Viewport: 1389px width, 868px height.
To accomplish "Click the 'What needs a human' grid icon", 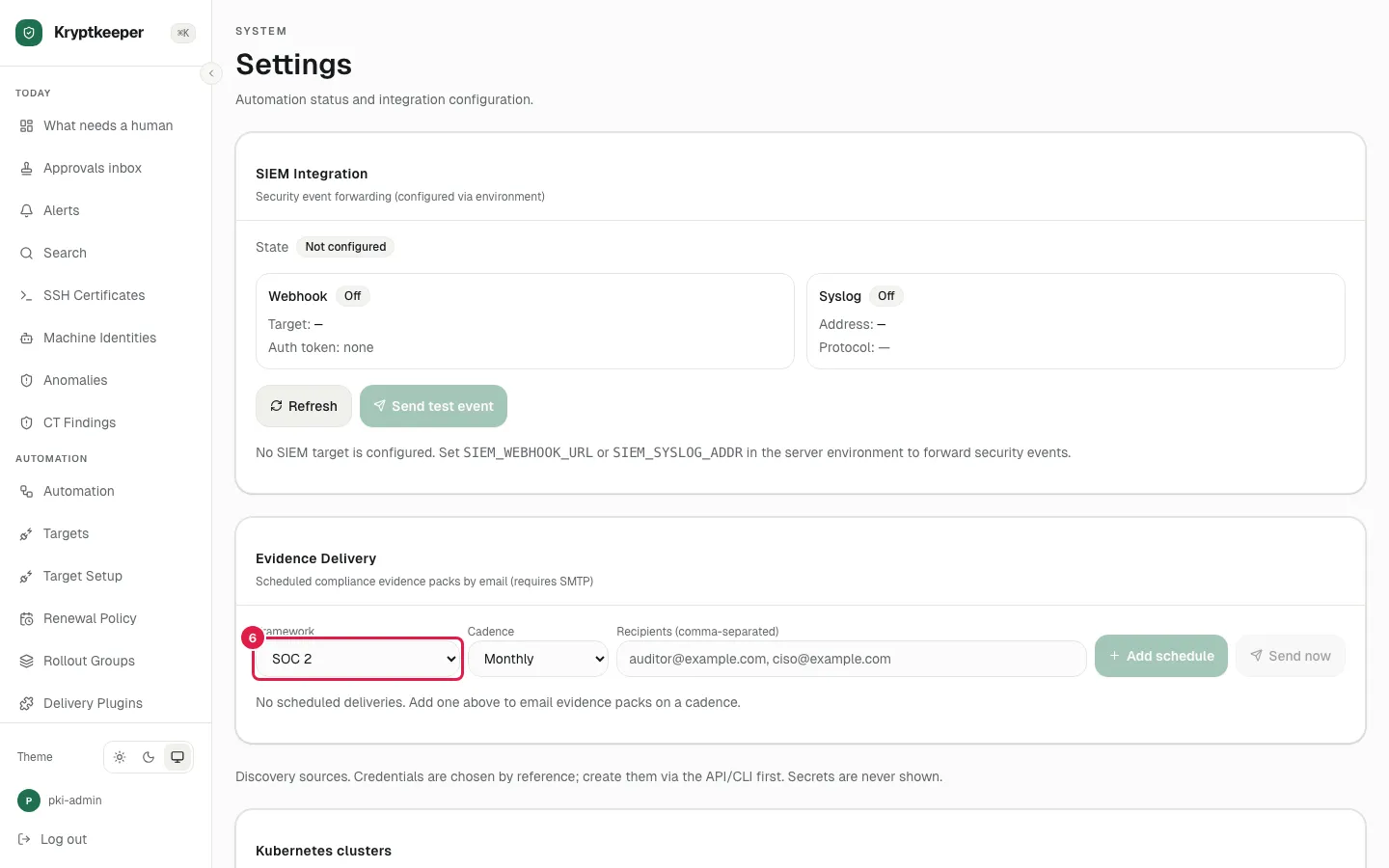I will click(26, 126).
